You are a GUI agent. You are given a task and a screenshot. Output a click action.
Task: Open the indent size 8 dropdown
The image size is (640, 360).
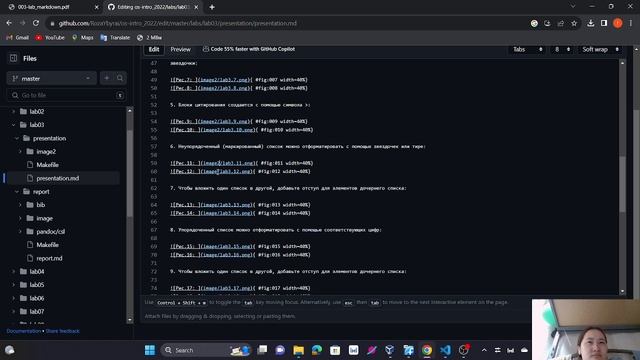click(x=562, y=49)
